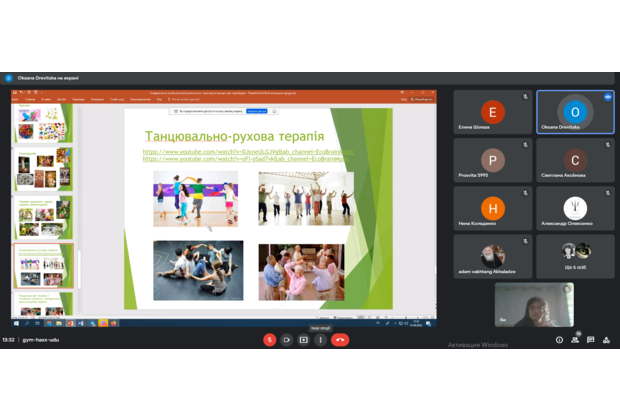This screenshot has width=620, height=420.
Task: Click the Windows Start button in shared screen
Action: tap(16, 323)
